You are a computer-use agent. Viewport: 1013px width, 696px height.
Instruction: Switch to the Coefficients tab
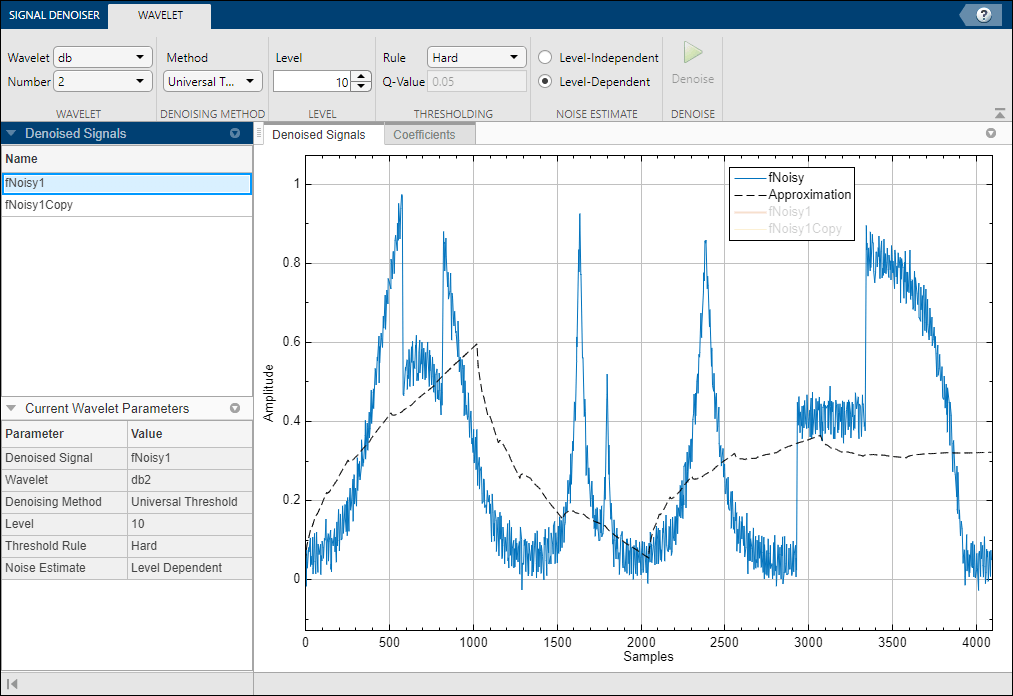coord(424,135)
